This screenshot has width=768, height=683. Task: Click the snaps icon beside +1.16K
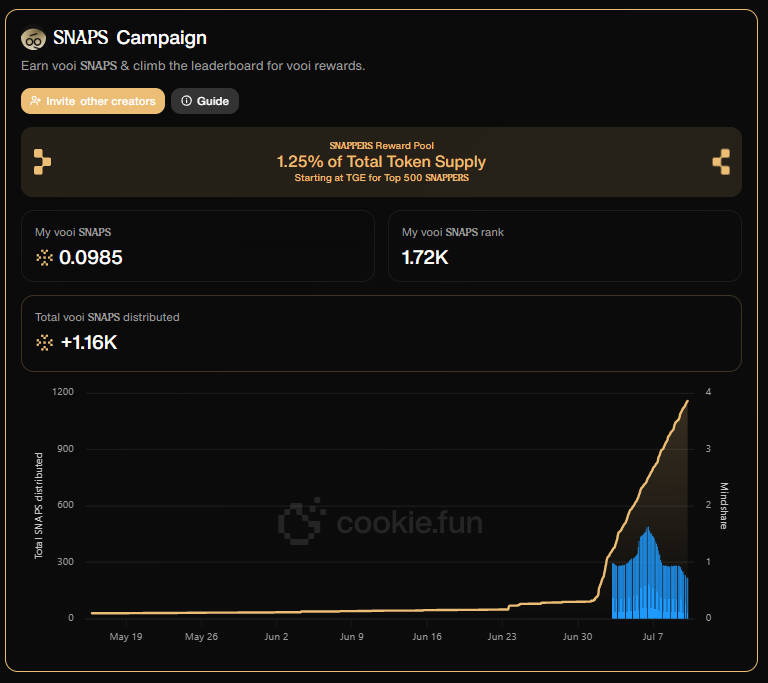(x=45, y=342)
